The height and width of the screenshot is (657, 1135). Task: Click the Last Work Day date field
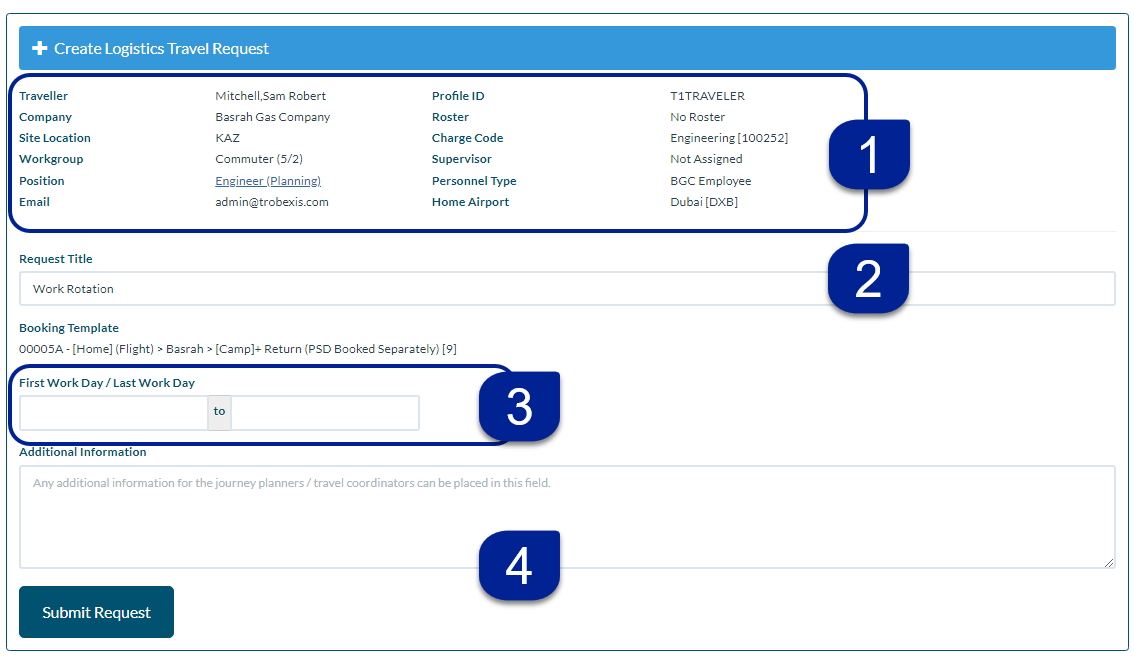323,412
